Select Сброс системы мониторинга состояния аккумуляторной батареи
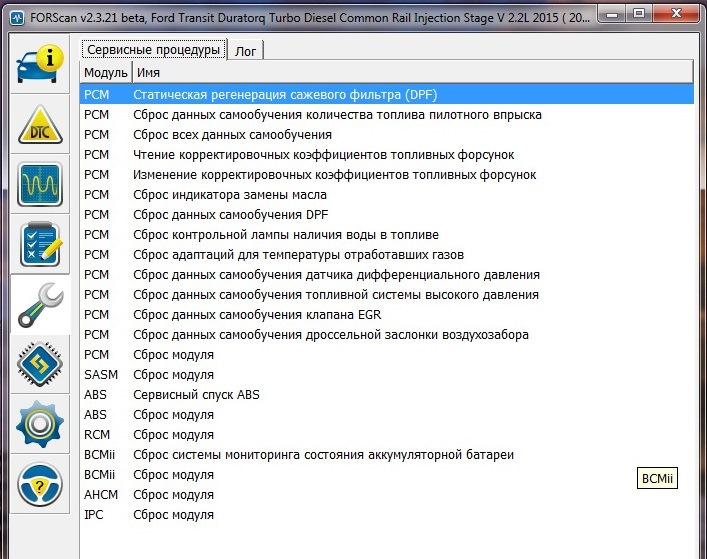The width and height of the screenshot is (707, 559). [x=386, y=455]
